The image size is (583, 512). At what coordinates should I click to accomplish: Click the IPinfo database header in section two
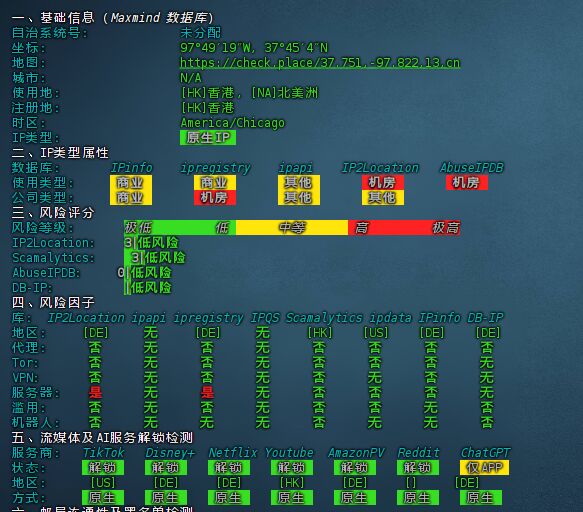coord(132,168)
